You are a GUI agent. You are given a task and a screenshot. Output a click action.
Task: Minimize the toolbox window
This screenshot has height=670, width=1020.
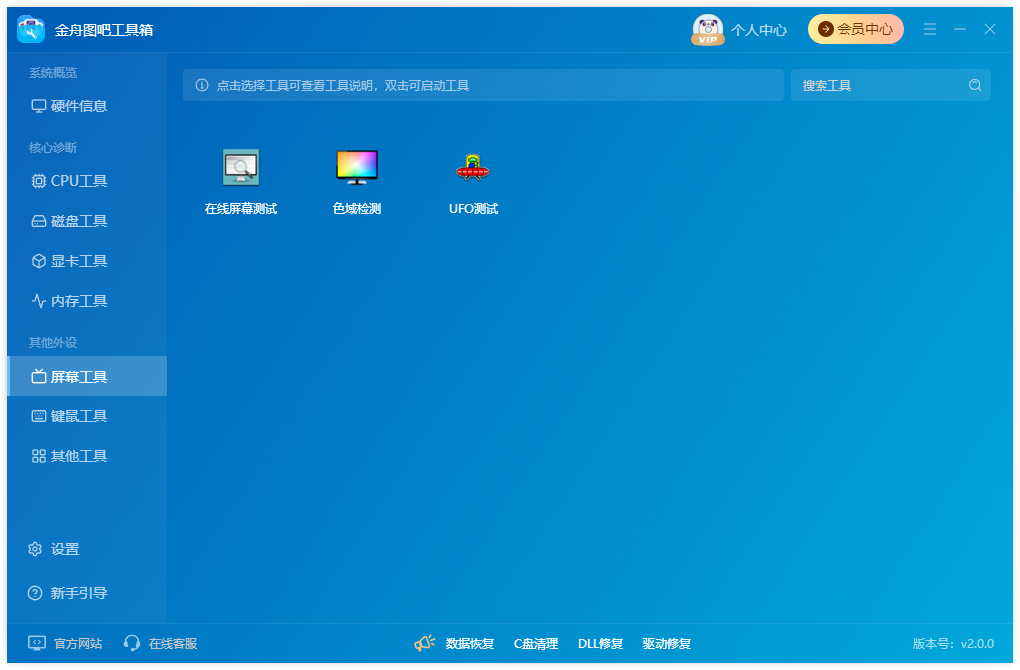click(960, 29)
